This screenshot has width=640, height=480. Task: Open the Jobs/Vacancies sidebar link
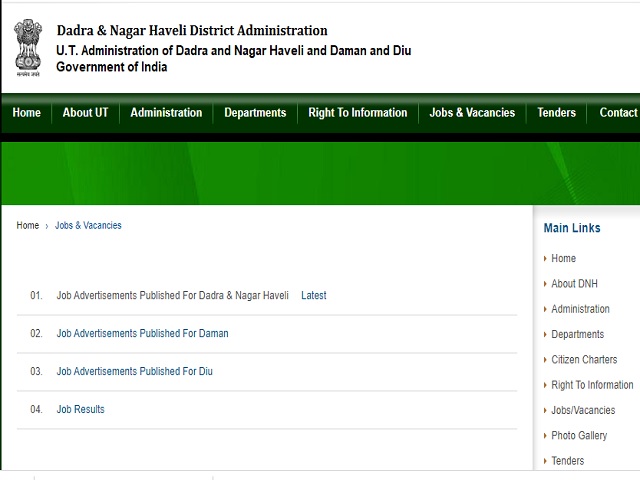coord(583,410)
